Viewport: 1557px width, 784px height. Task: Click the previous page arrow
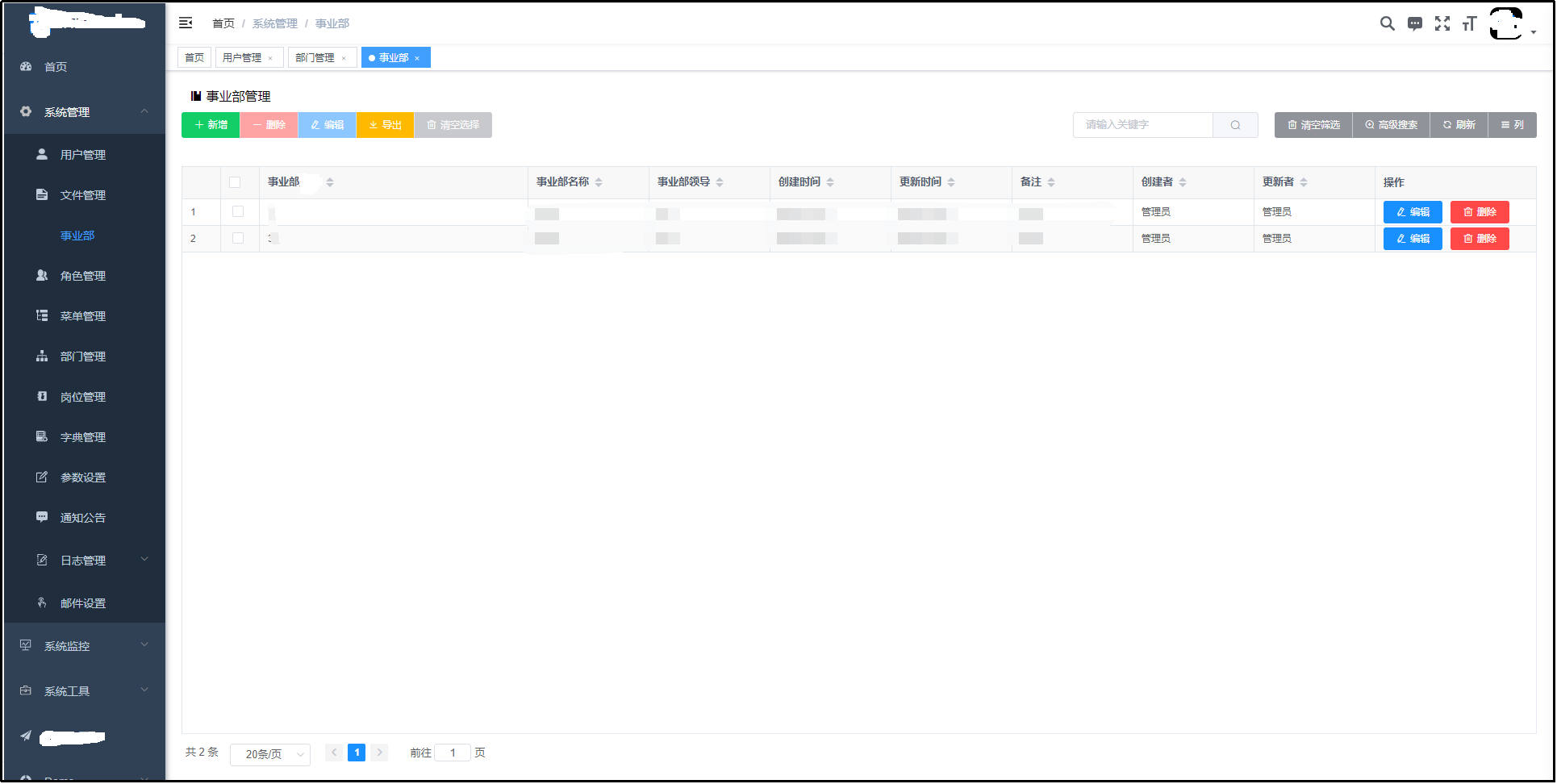click(x=334, y=753)
